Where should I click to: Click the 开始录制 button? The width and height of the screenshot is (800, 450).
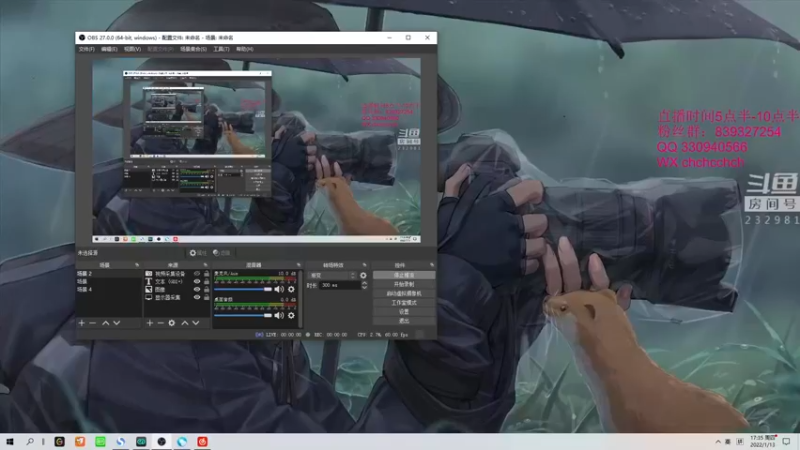click(x=404, y=284)
